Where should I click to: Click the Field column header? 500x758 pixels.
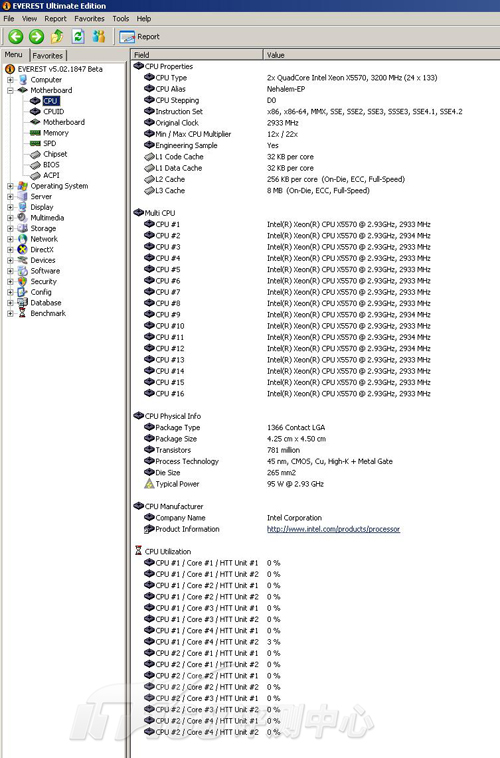(197, 55)
